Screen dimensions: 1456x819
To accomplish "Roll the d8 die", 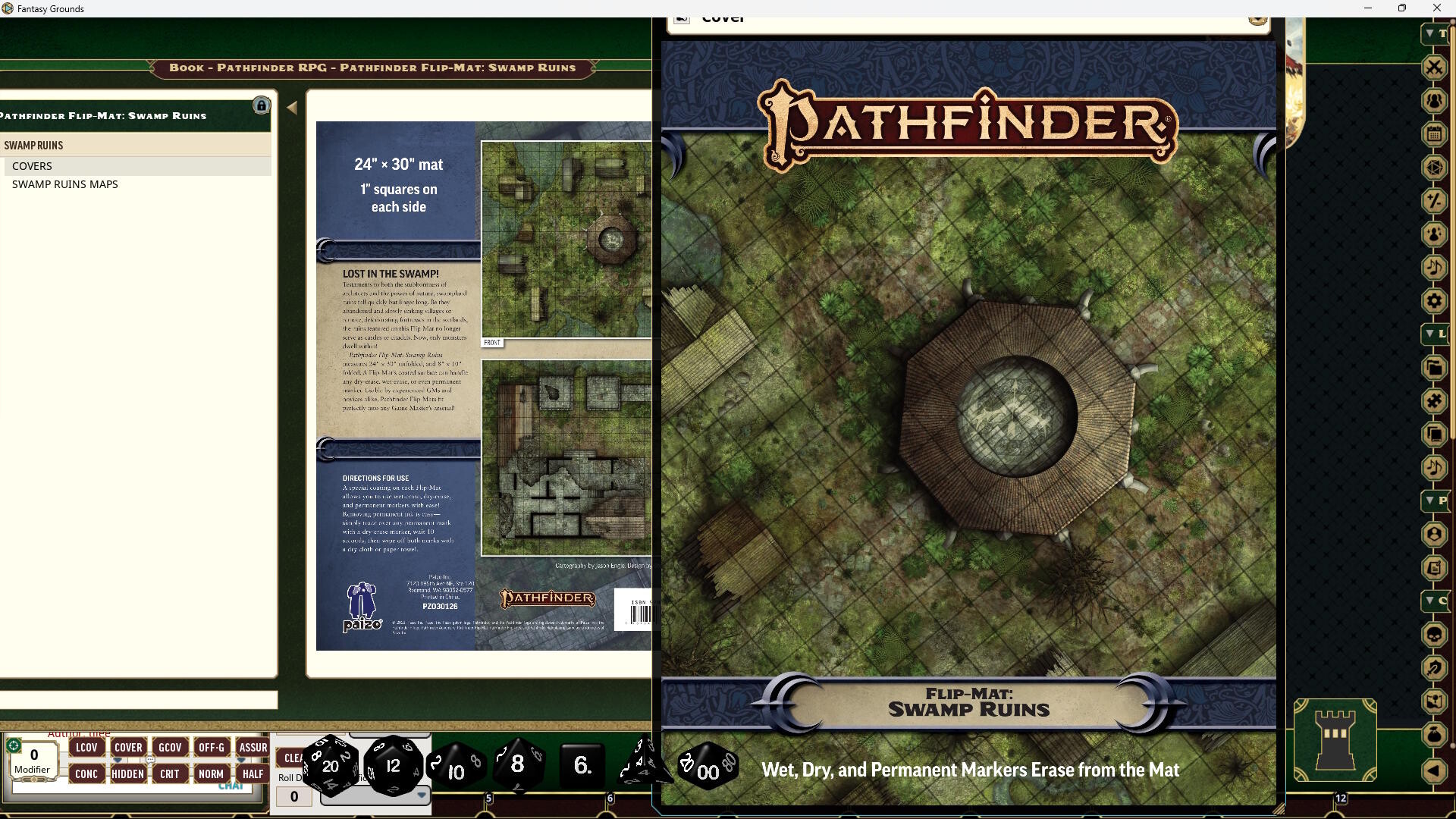I will click(x=518, y=764).
